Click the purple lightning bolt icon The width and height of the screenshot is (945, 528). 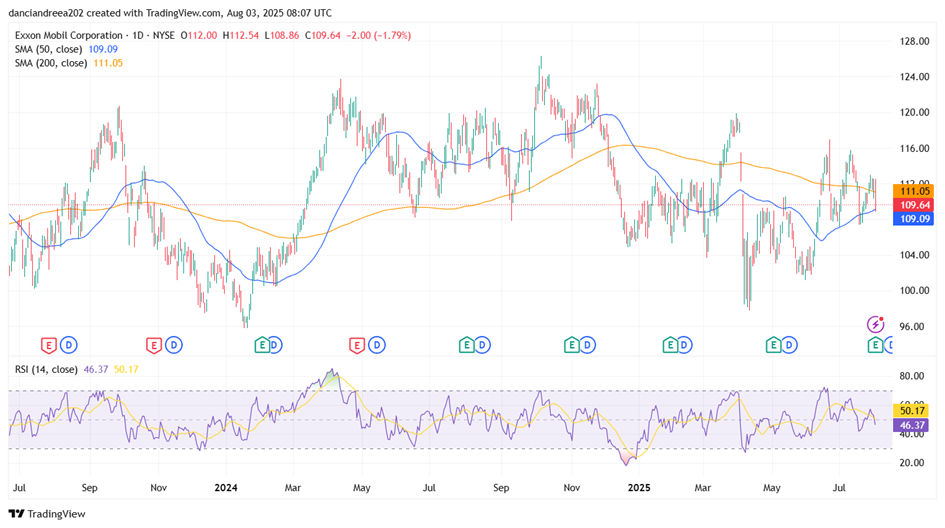point(876,324)
